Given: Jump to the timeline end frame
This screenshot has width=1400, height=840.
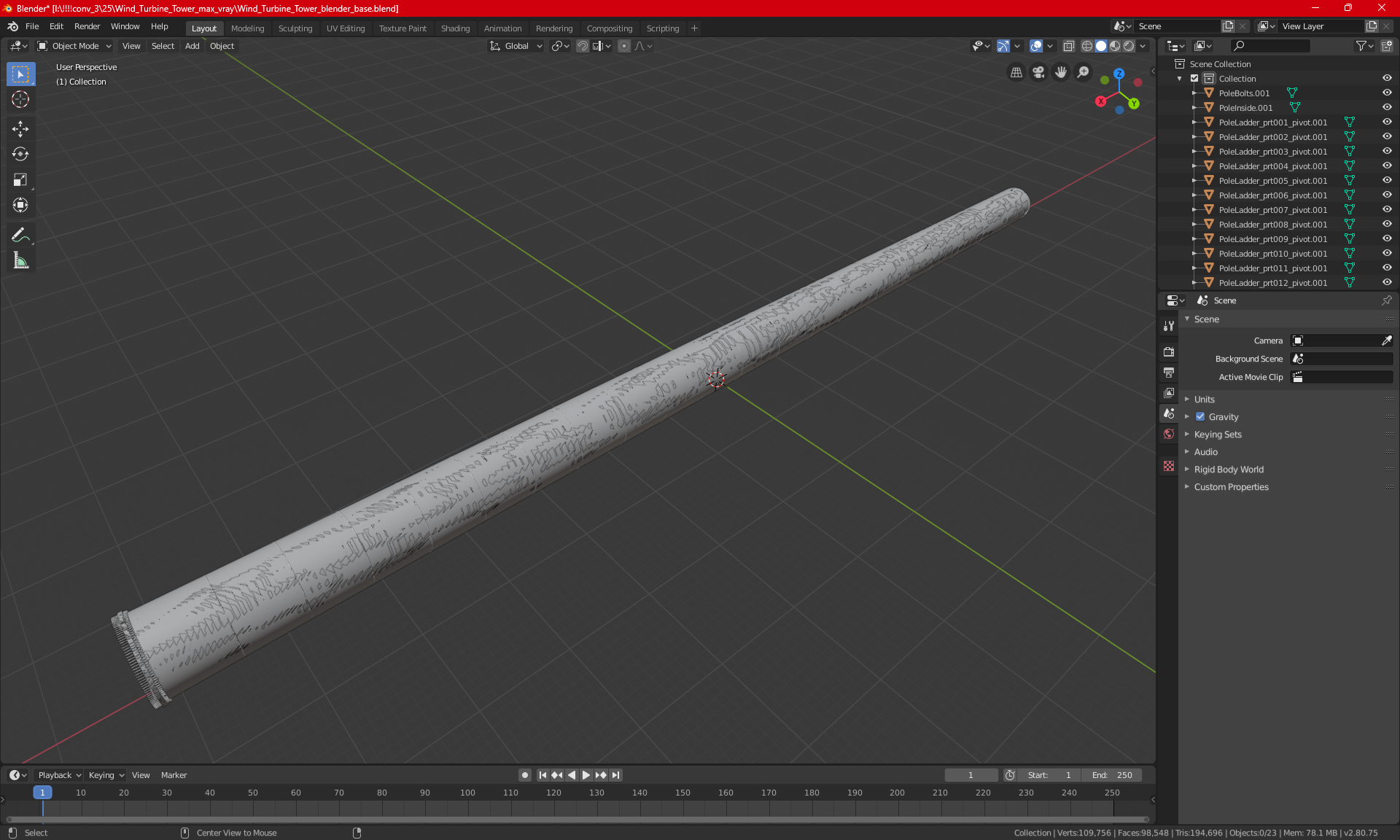Looking at the screenshot, I should (615, 775).
